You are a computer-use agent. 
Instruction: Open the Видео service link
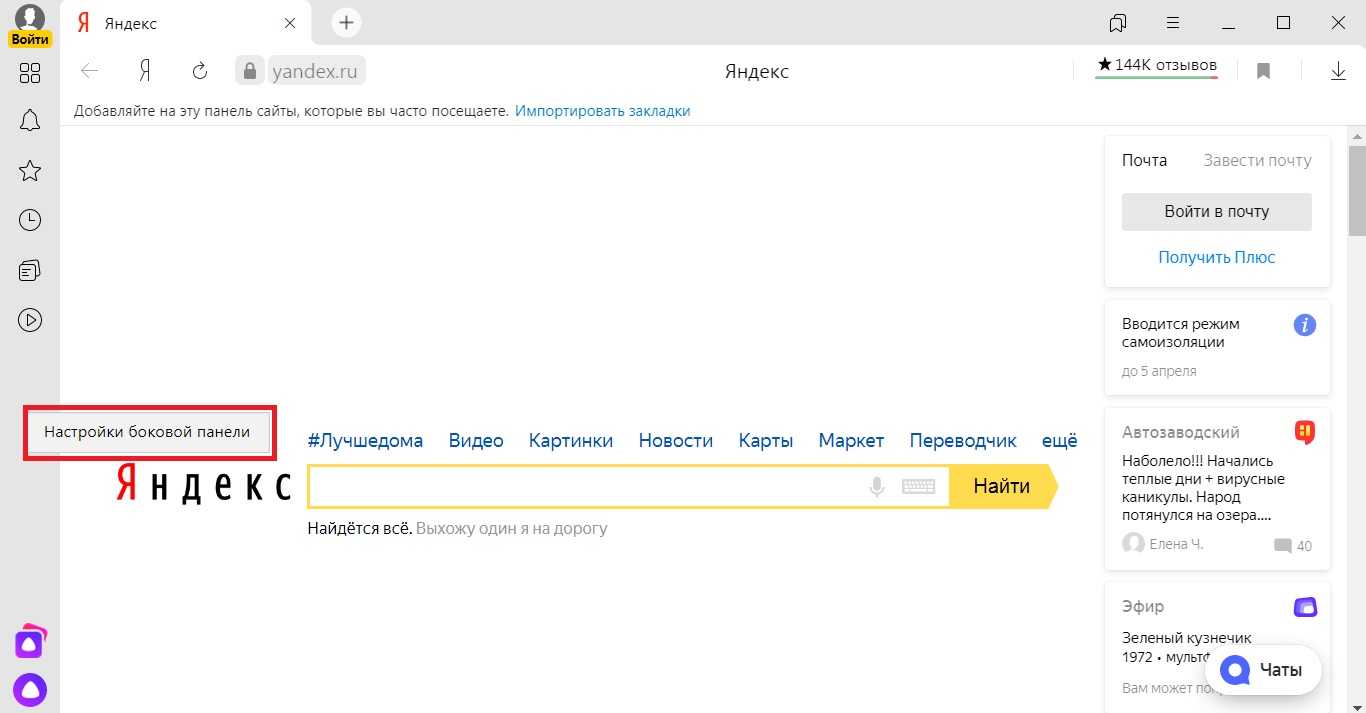coord(476,440)
